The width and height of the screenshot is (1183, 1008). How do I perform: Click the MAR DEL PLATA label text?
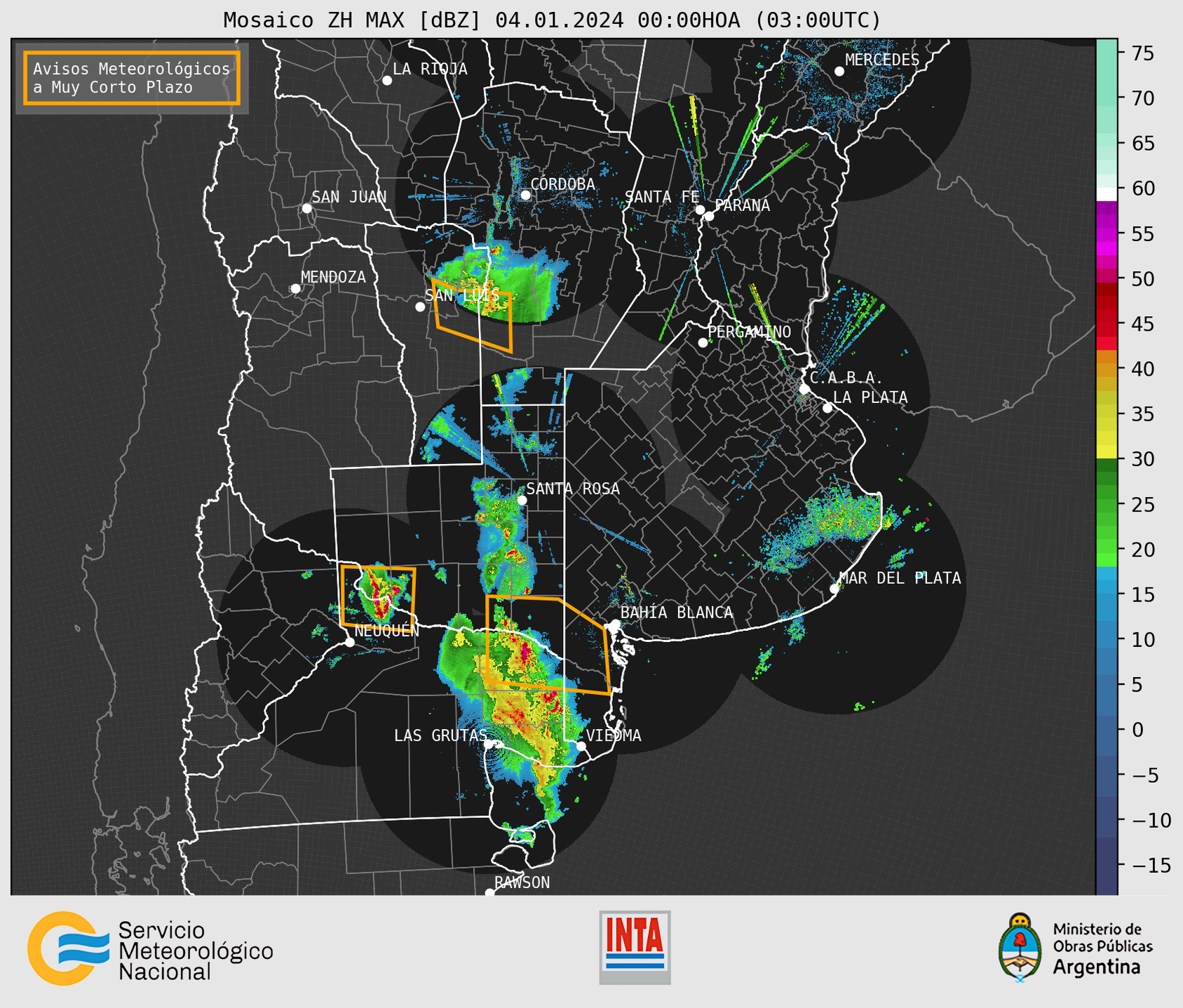(x=900, y=578)
